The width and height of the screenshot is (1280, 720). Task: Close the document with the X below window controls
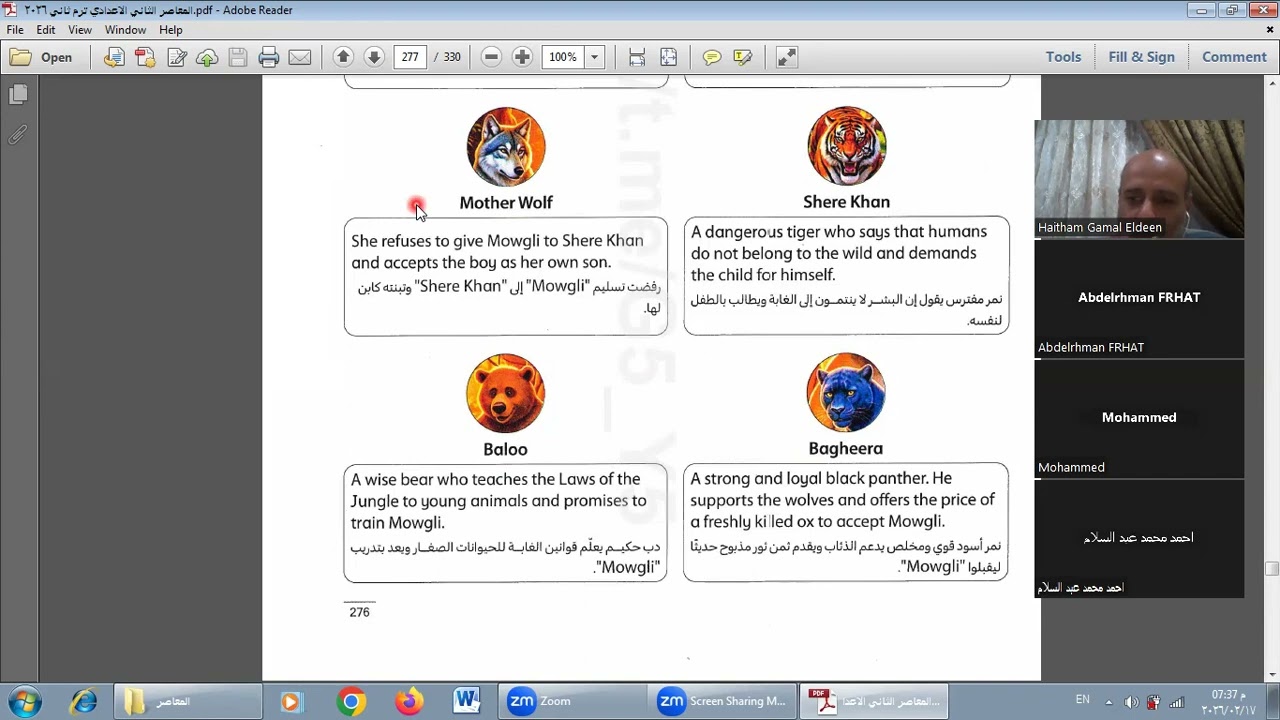click(1270, 30)
